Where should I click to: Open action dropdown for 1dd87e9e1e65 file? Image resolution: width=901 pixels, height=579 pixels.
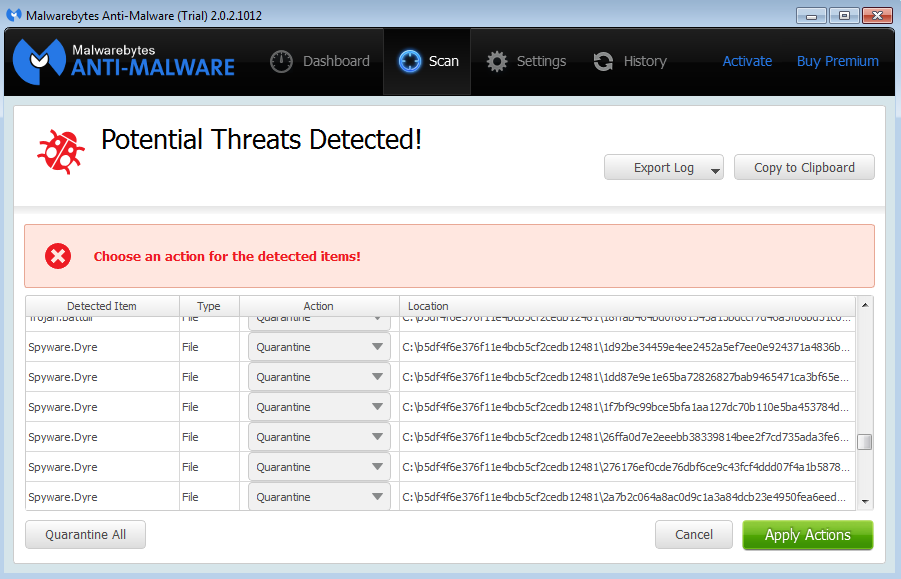coord(319,377)
